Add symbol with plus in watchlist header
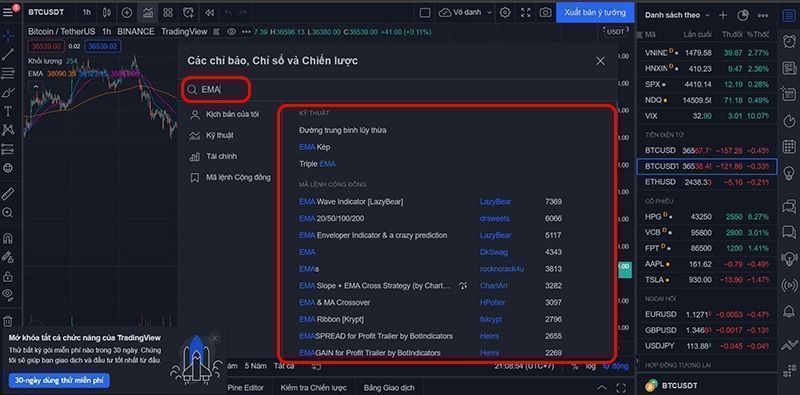This screenshot has width=800, height=395. tap(723, 15)
